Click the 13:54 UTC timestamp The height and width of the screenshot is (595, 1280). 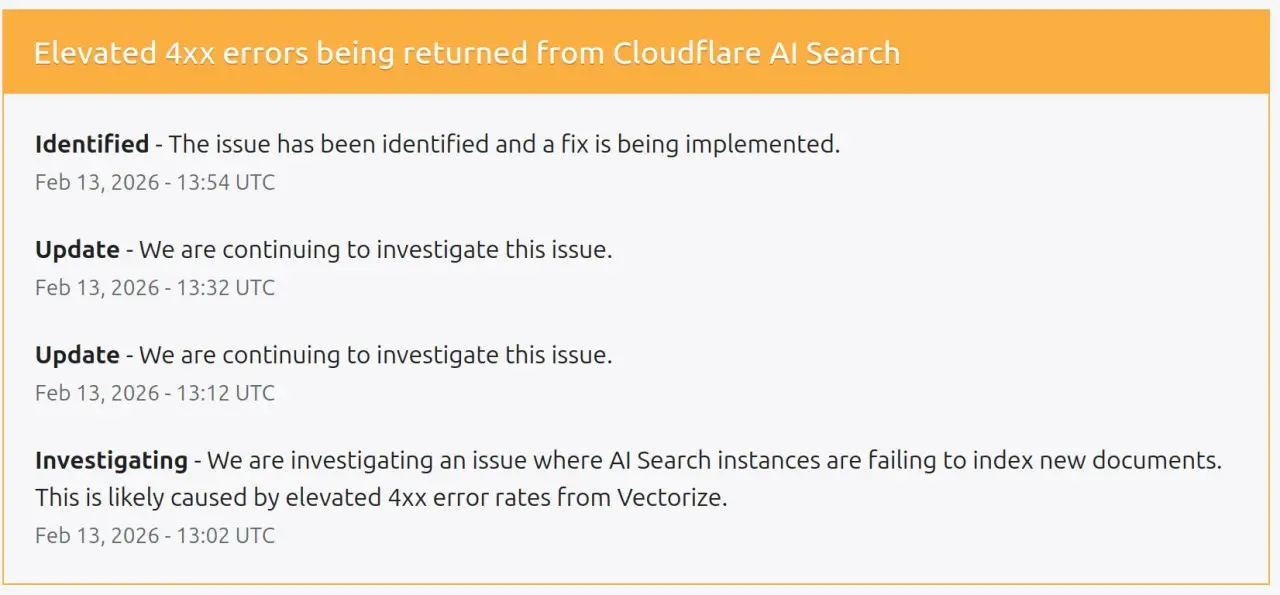[155, 182]
